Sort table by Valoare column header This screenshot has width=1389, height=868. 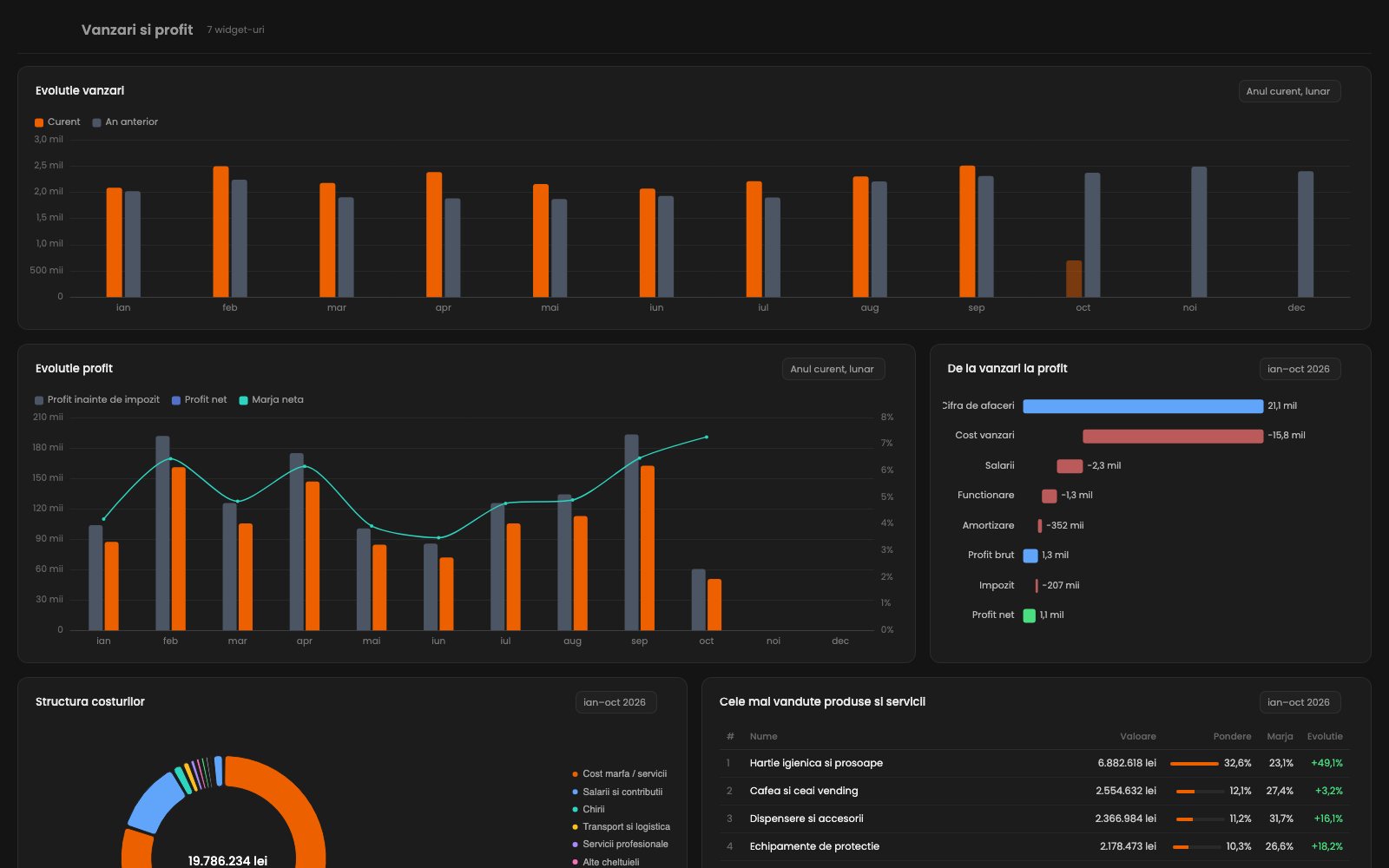1137,736
